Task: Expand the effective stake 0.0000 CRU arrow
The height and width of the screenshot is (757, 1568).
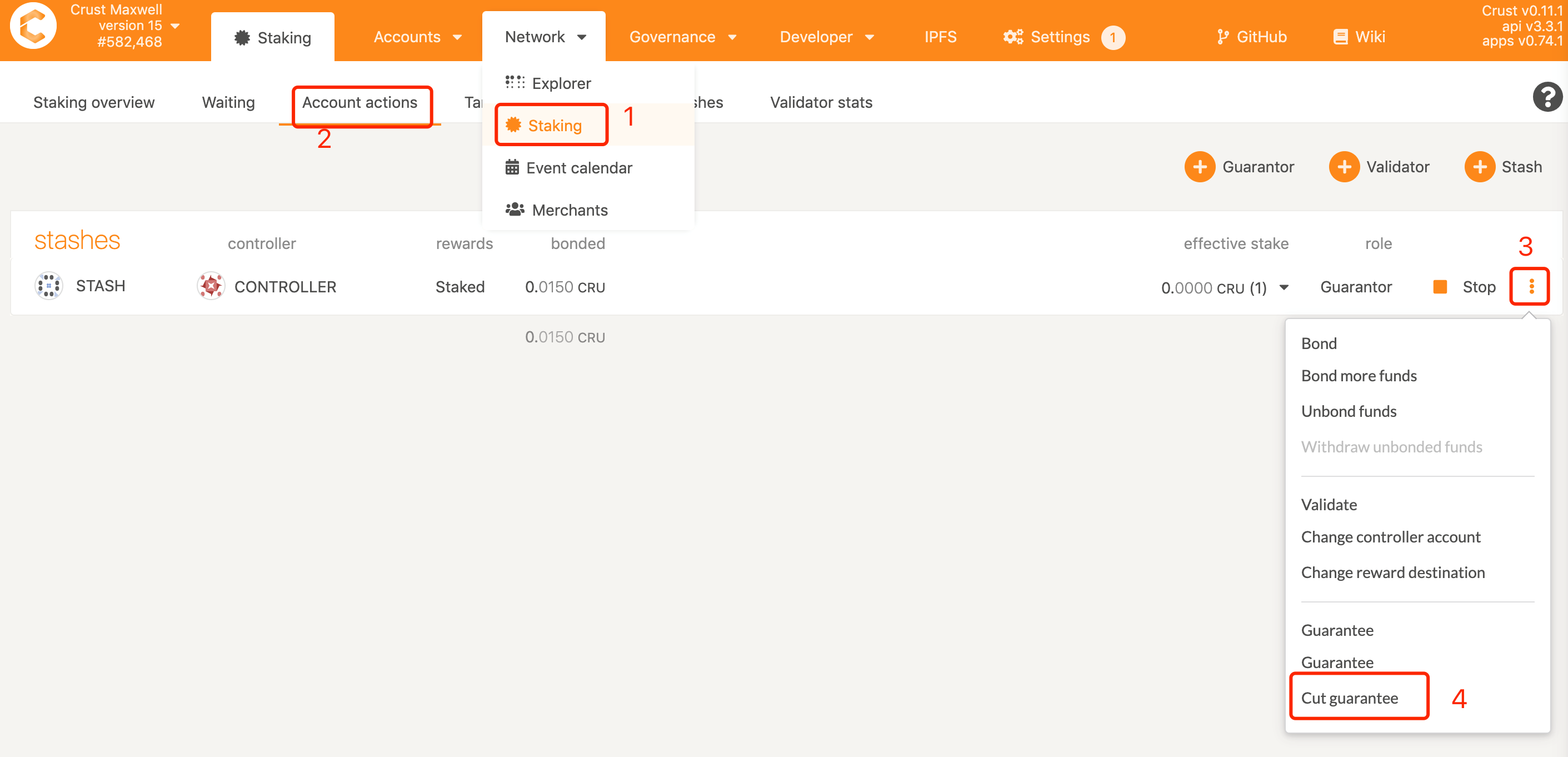Action: (1284, 287)
